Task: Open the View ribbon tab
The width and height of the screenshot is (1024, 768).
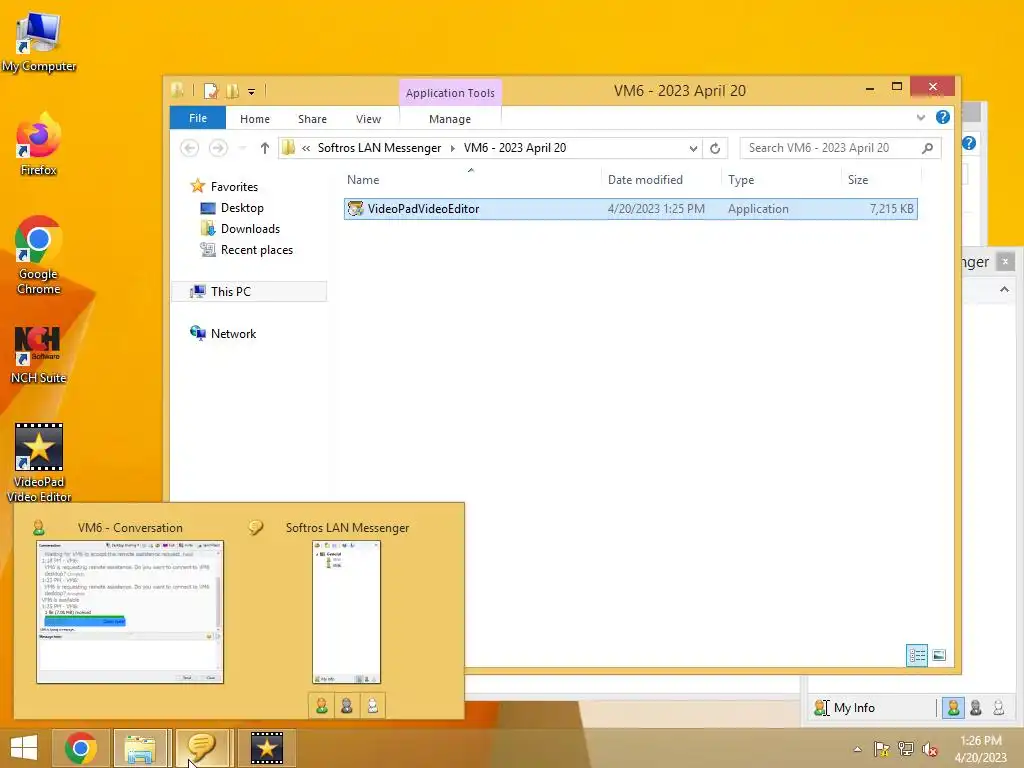Action: 368,119
